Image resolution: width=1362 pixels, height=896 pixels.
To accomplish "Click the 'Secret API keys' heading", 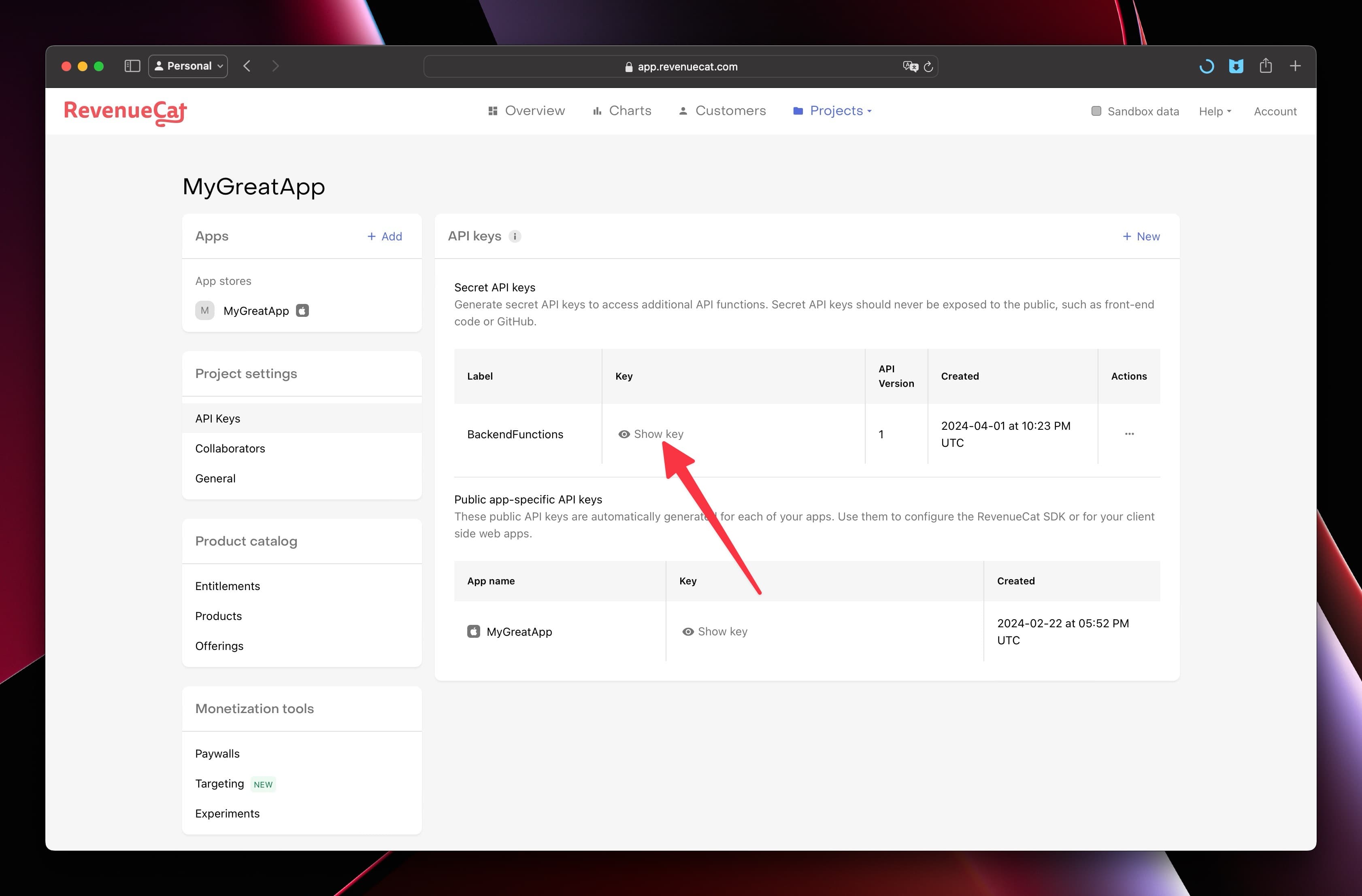I will pos(494,287).
